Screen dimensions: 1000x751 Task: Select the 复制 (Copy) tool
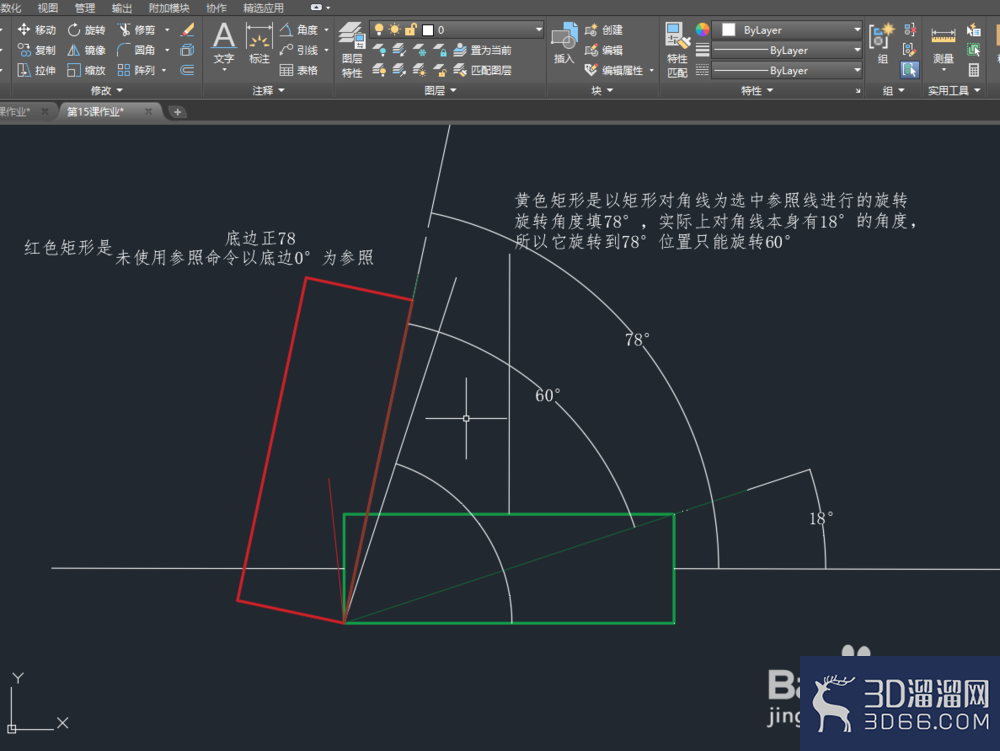point(36,50)
